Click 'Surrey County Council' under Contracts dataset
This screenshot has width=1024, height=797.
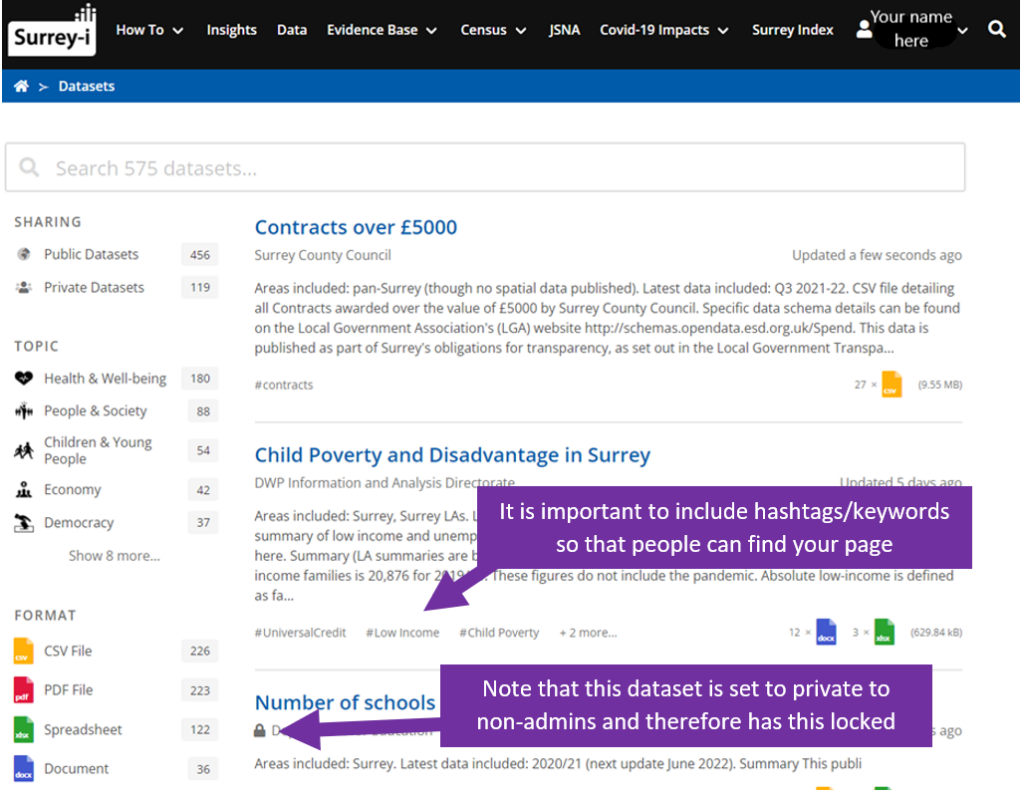pyautogui.click(x=323, y=255)
